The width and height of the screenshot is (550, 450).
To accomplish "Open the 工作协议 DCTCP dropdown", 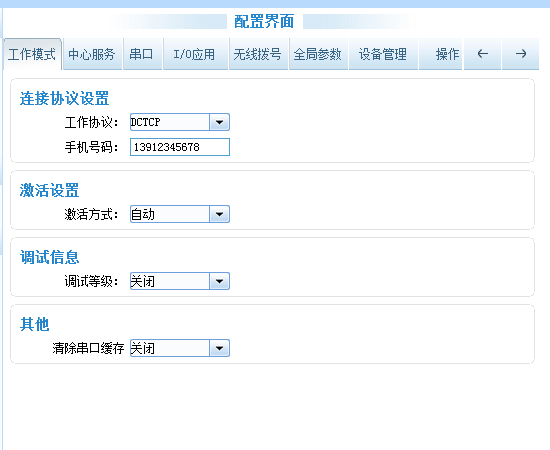I will (180, 122).
